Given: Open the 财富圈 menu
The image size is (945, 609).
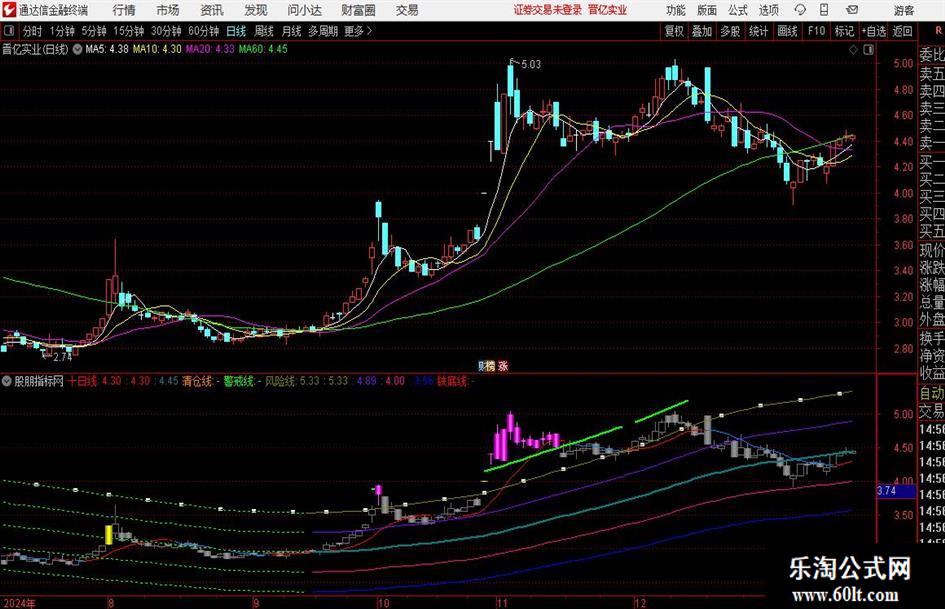Looking at the screenshot, I should click(358, 10).
